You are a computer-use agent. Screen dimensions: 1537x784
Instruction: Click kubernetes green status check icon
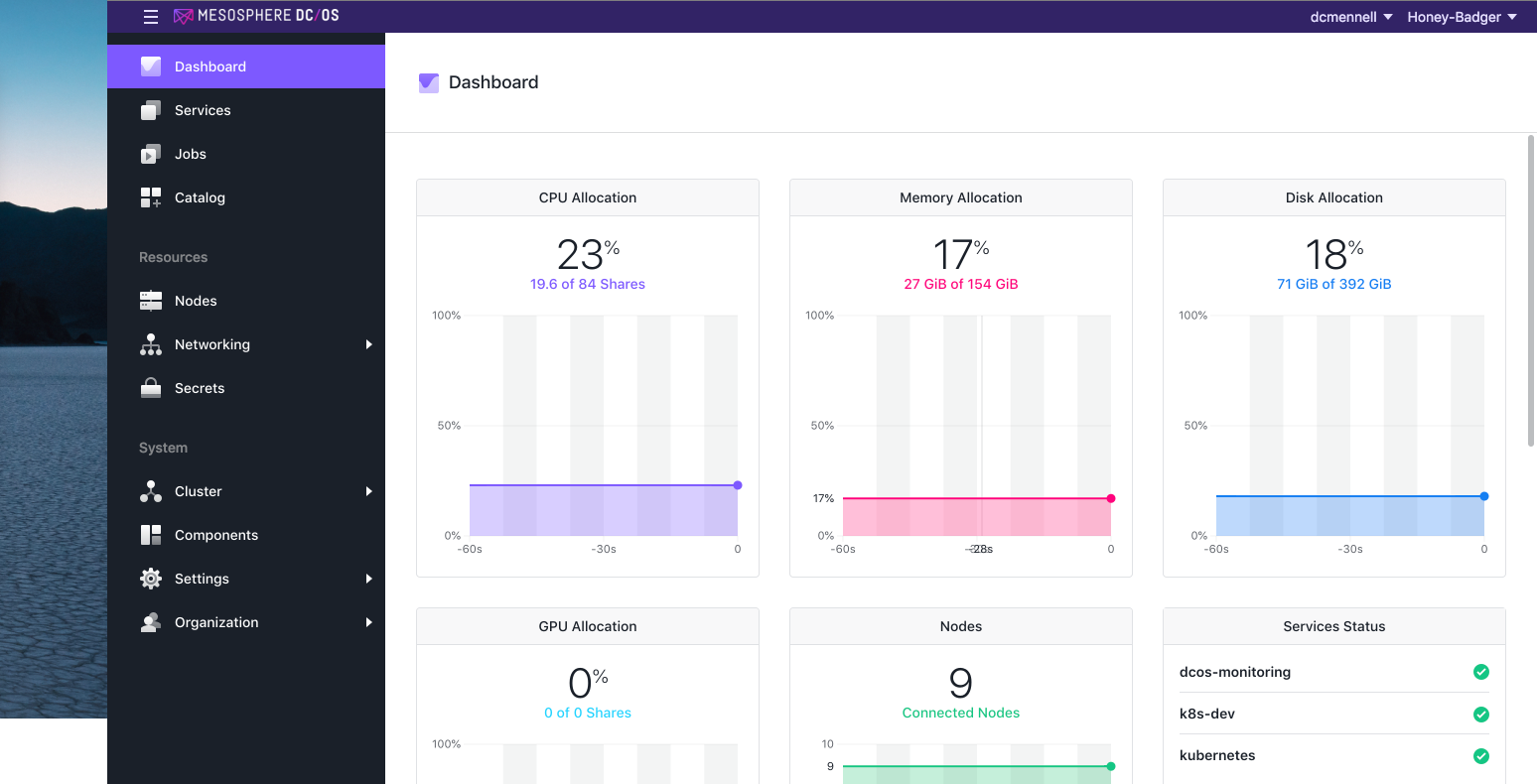click(1481, 755)
